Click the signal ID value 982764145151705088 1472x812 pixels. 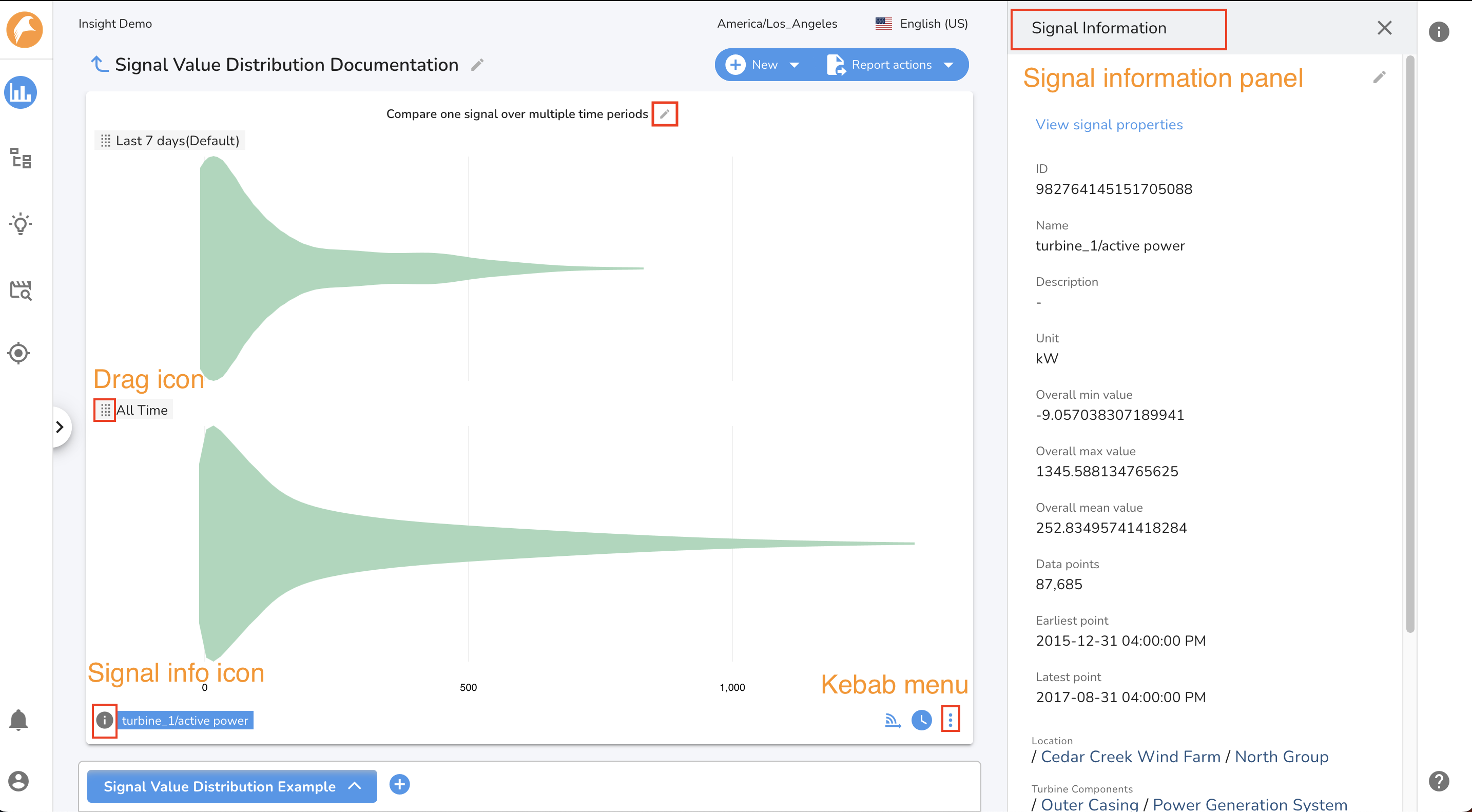click(1114, 189)
